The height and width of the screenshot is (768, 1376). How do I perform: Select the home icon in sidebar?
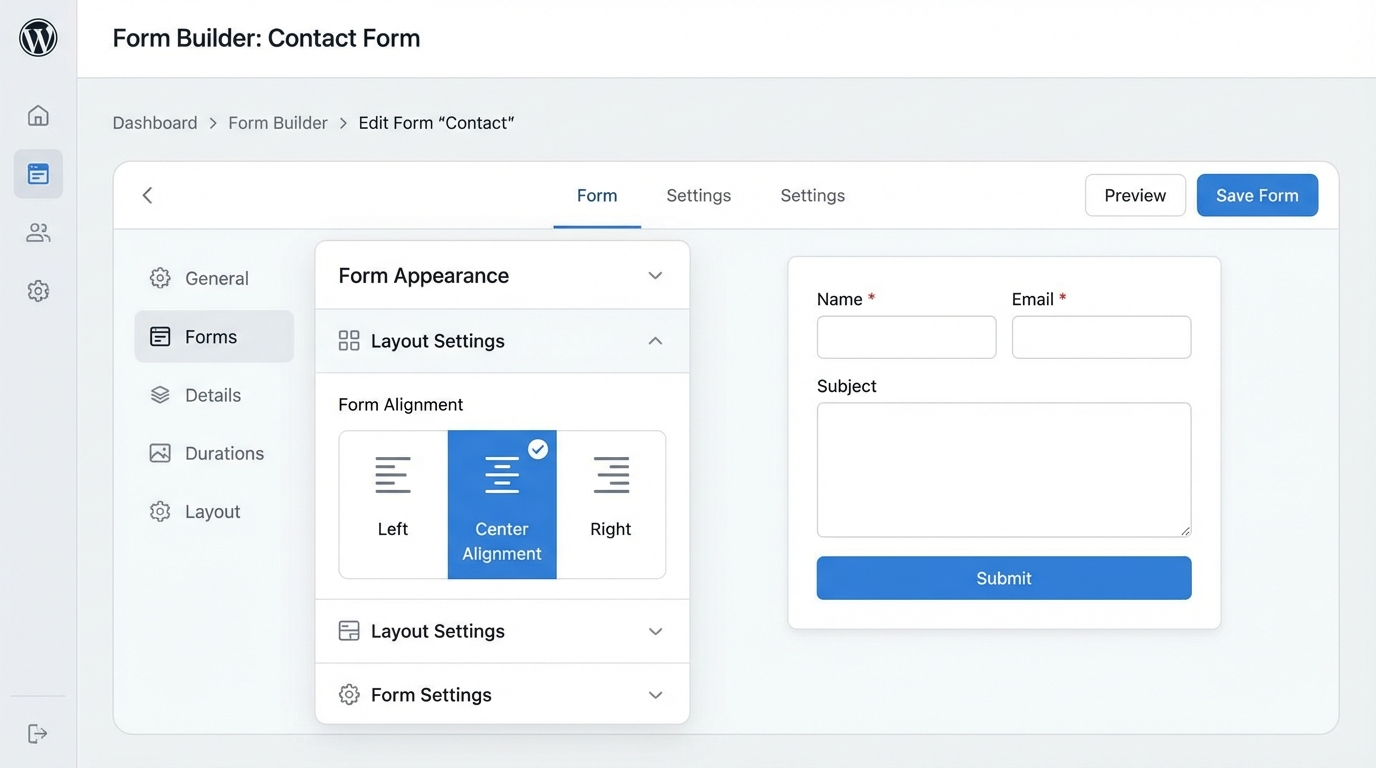(x=37, y=115)
